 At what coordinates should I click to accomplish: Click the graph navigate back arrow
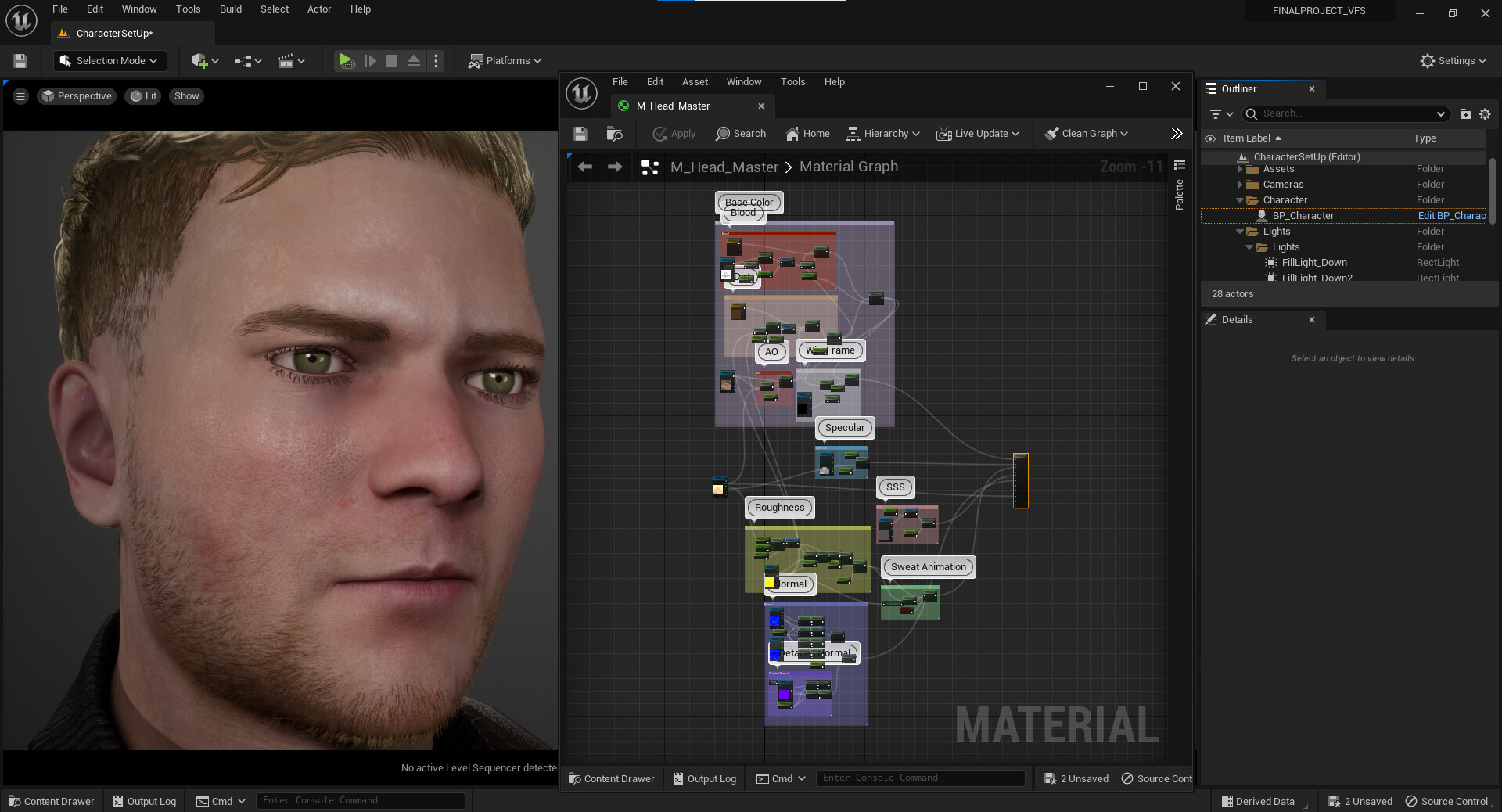click(585, 167)
